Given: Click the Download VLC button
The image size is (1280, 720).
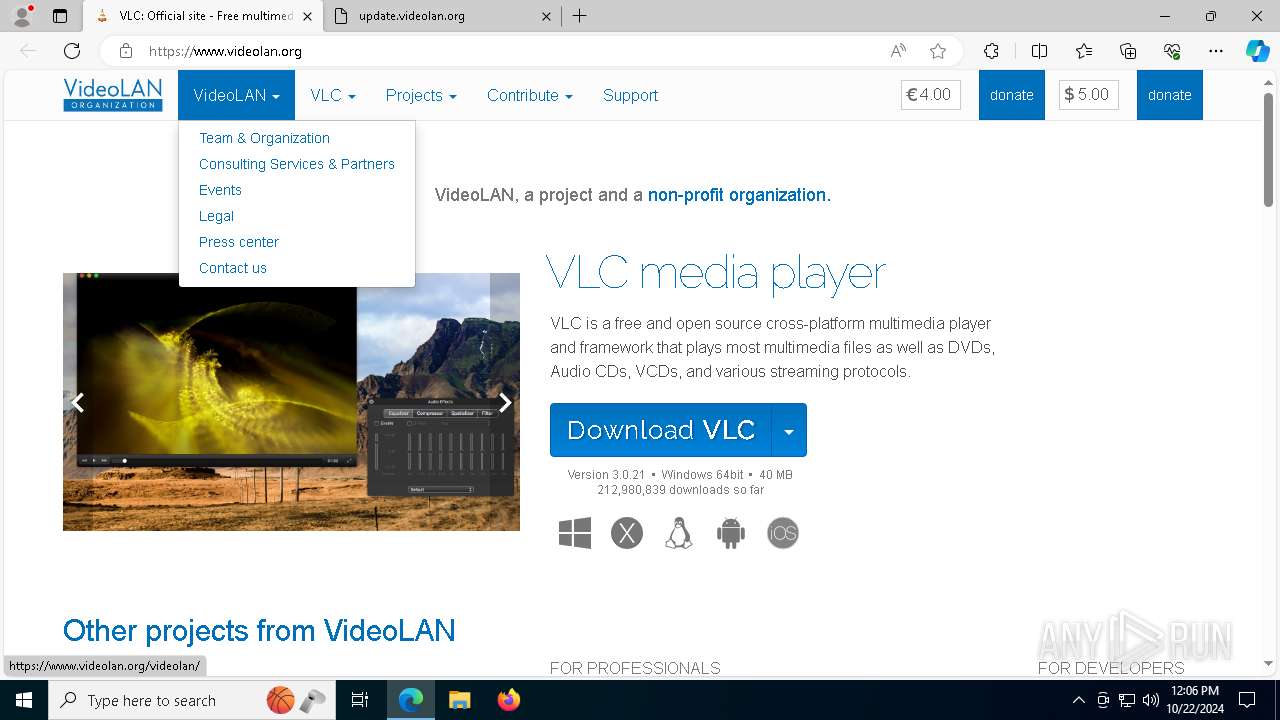Looking at the screenshot, I should pos(661,430).
